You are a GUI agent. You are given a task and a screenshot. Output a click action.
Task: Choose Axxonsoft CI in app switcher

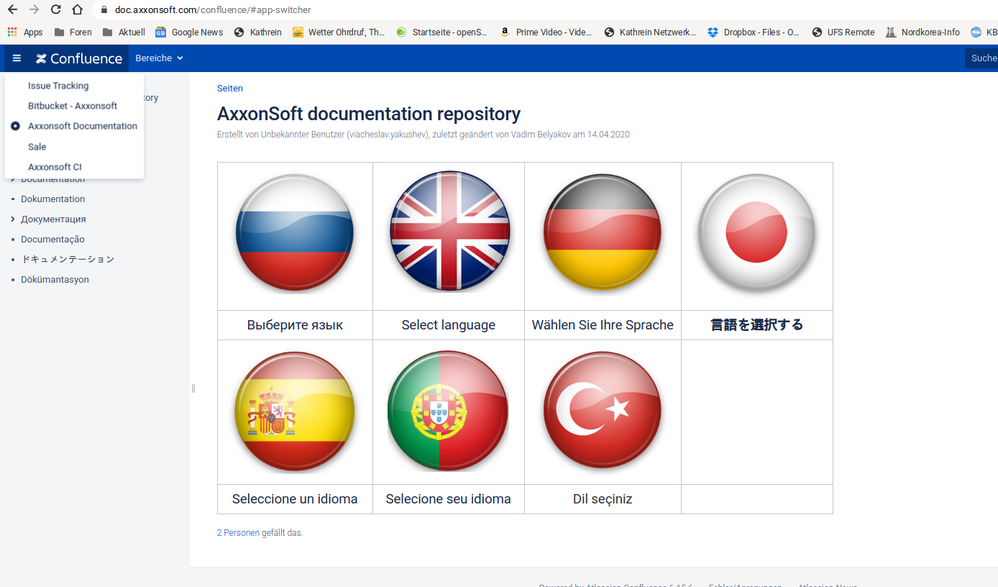pyautogui.click(x=55, y=167)
